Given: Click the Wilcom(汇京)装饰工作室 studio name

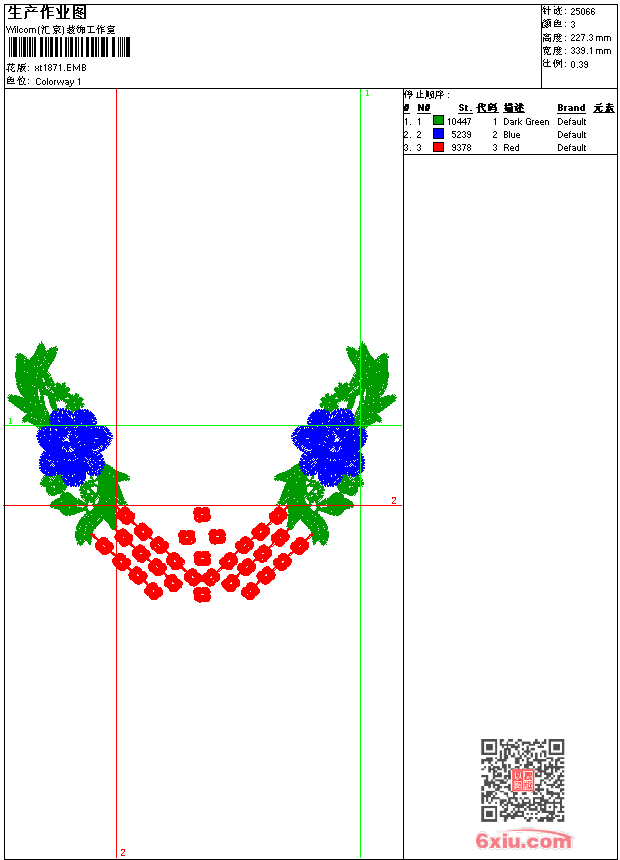Looking at the screenshot, I should [x=61, y=30].
